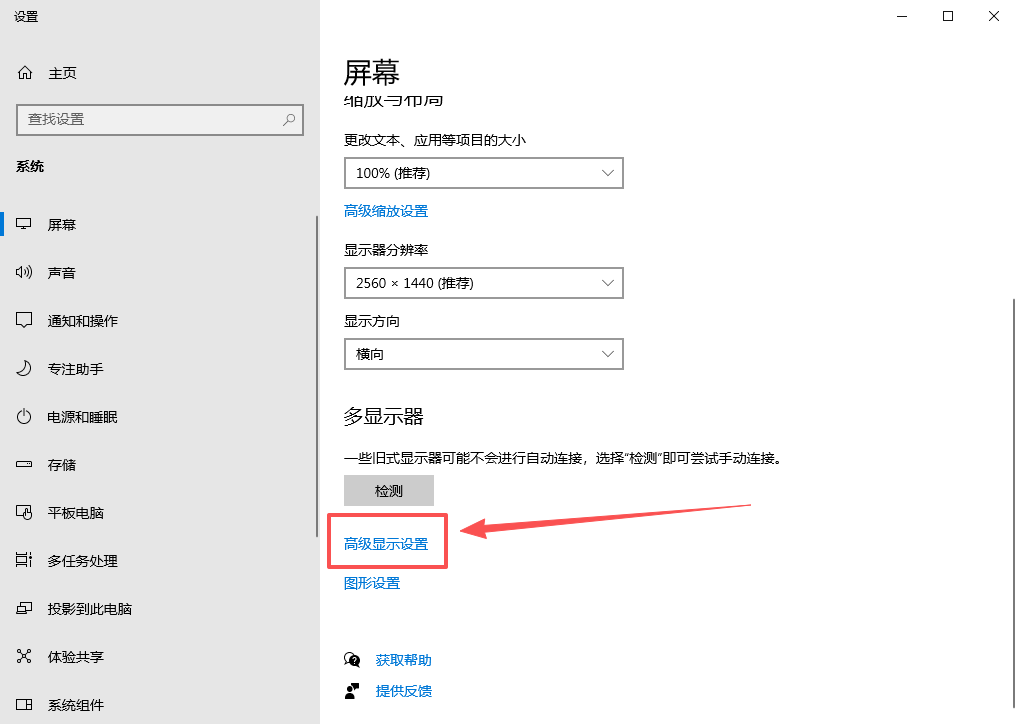This screenshot has height=724, width=1017.
Task: Select 投影到此电脑 in the sidebar
Action: point(89,609)
